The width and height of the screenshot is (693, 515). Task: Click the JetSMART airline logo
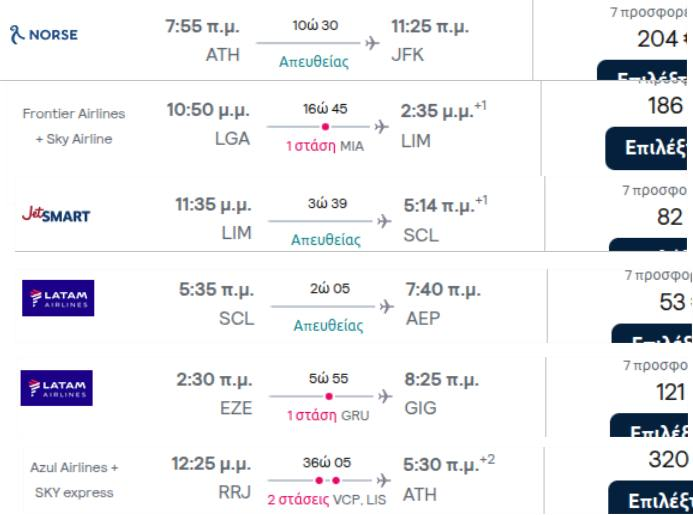point(56,214)
